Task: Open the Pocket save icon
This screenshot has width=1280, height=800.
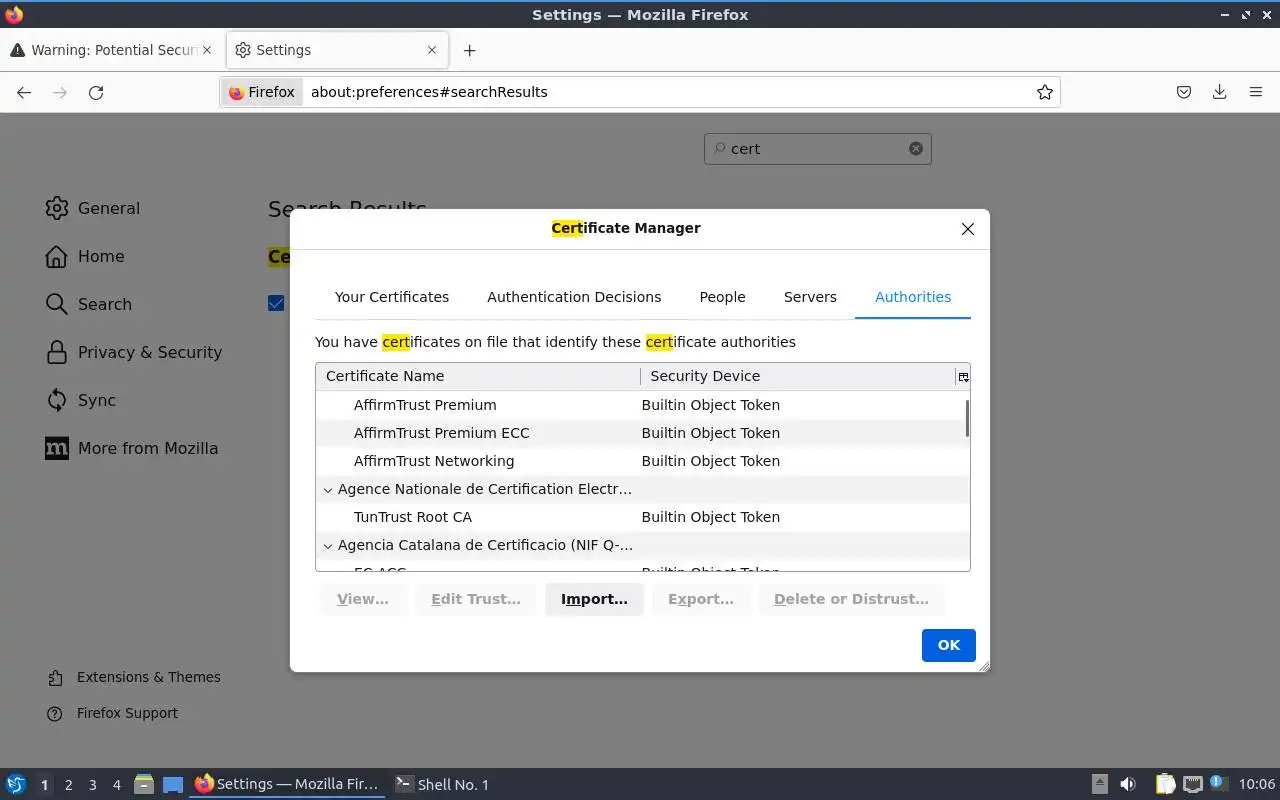Action: pos(1184,92)
